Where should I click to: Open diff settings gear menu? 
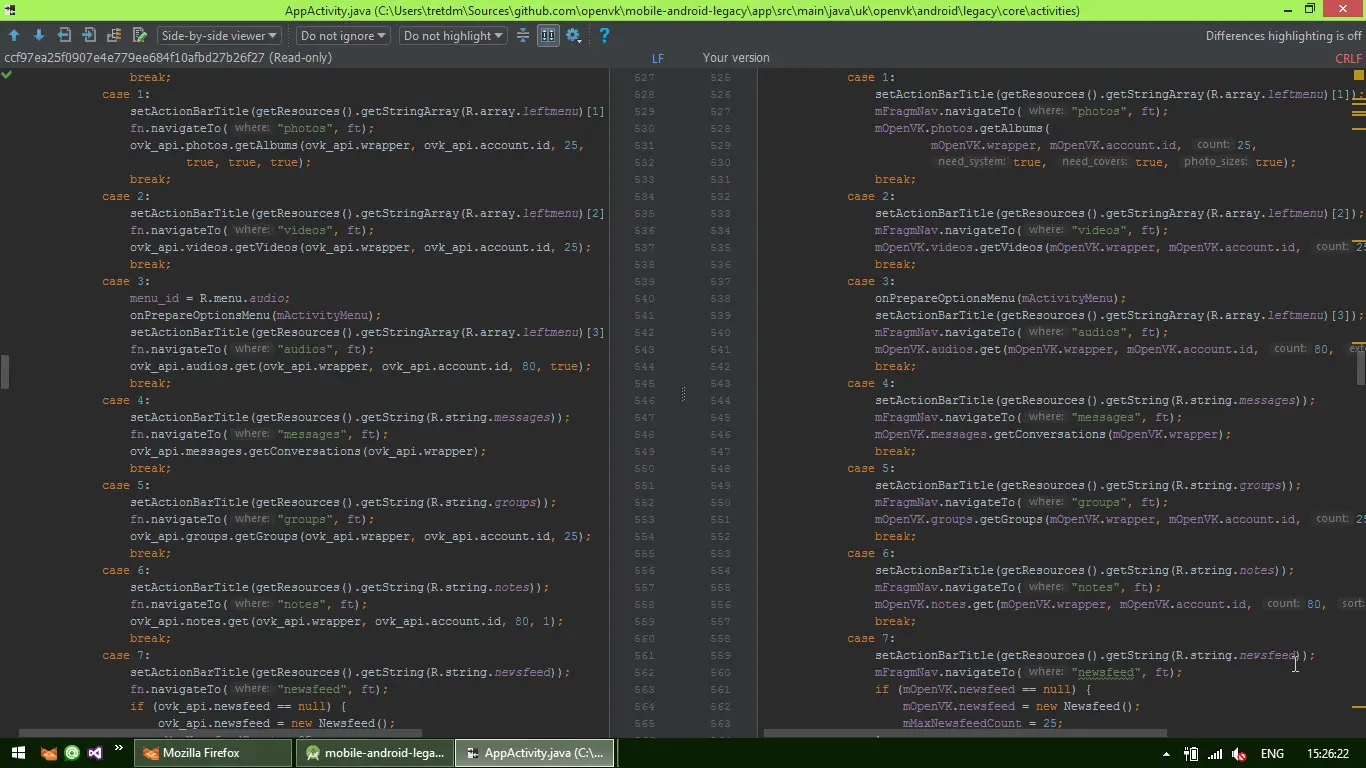(x=574, y=36)
